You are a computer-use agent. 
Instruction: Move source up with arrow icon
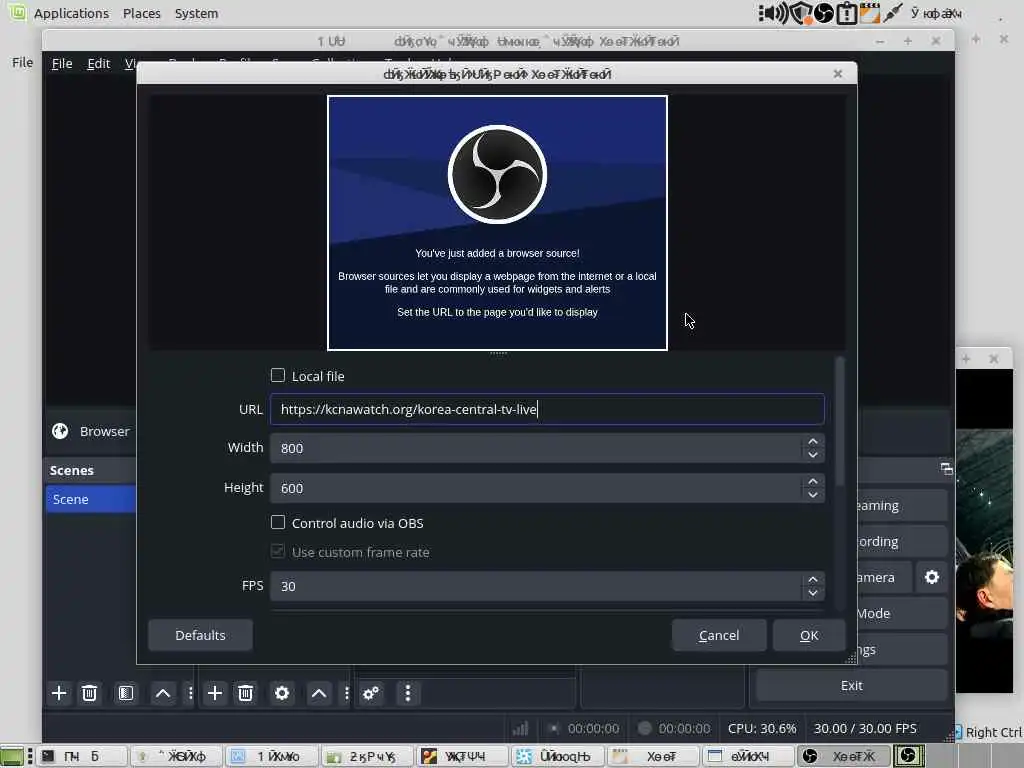[319, 693]
